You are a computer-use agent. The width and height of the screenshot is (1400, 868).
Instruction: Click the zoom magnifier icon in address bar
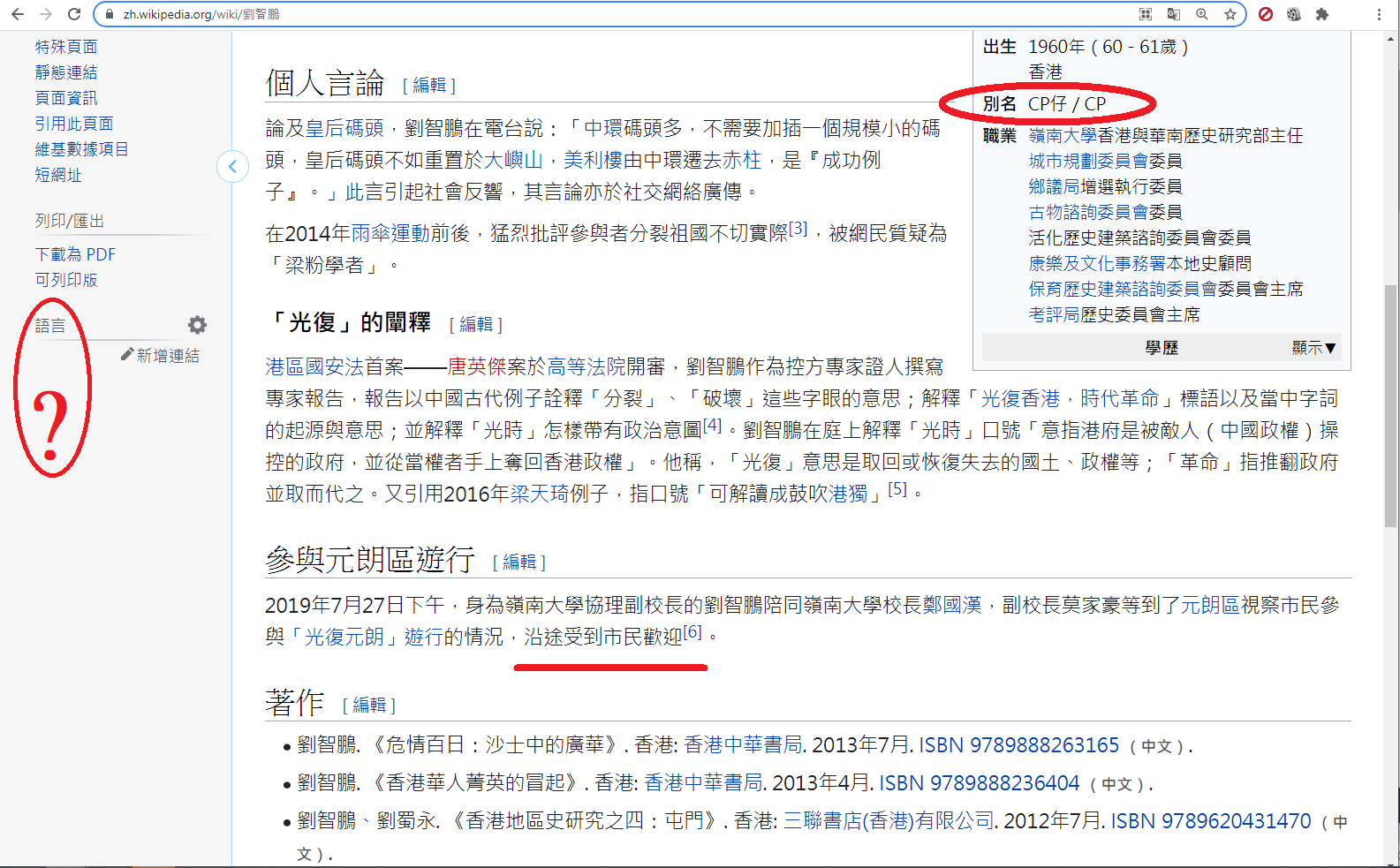click(1201, 14)
